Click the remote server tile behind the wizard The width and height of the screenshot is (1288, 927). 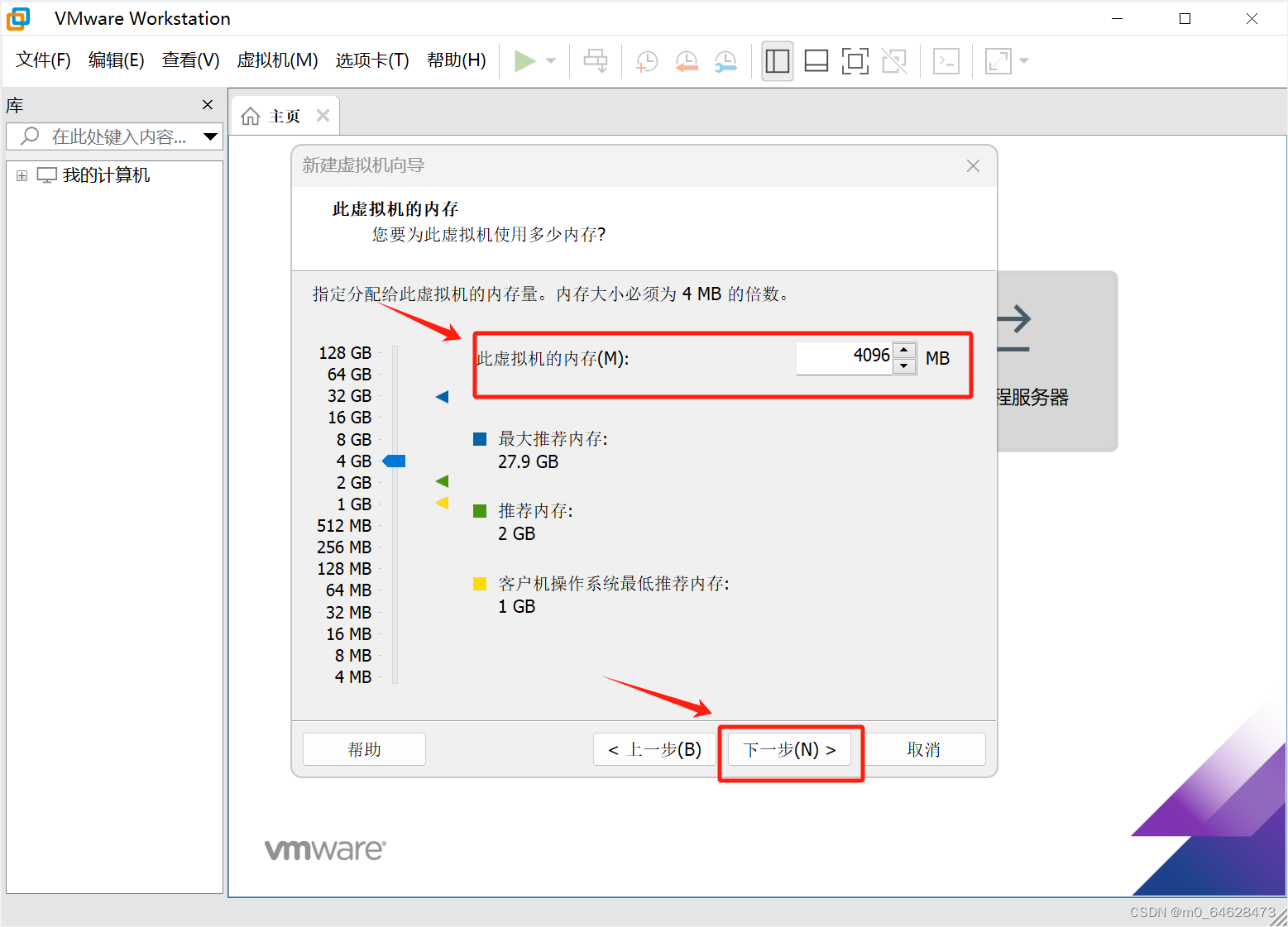point(1057,361)
